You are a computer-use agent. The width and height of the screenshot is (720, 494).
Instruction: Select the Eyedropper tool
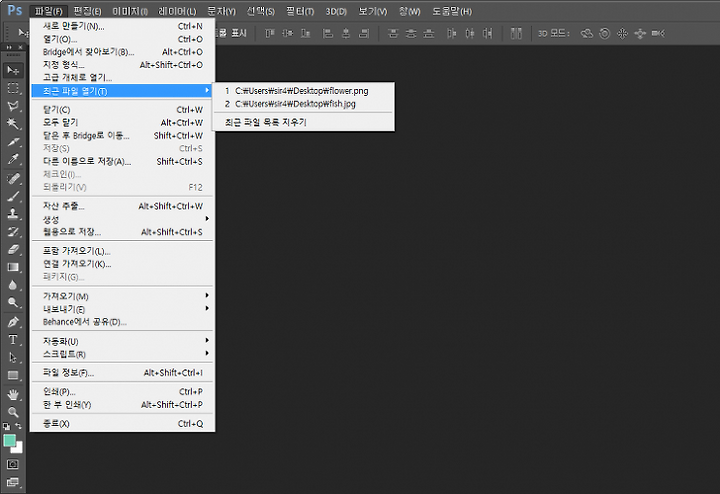13,159
